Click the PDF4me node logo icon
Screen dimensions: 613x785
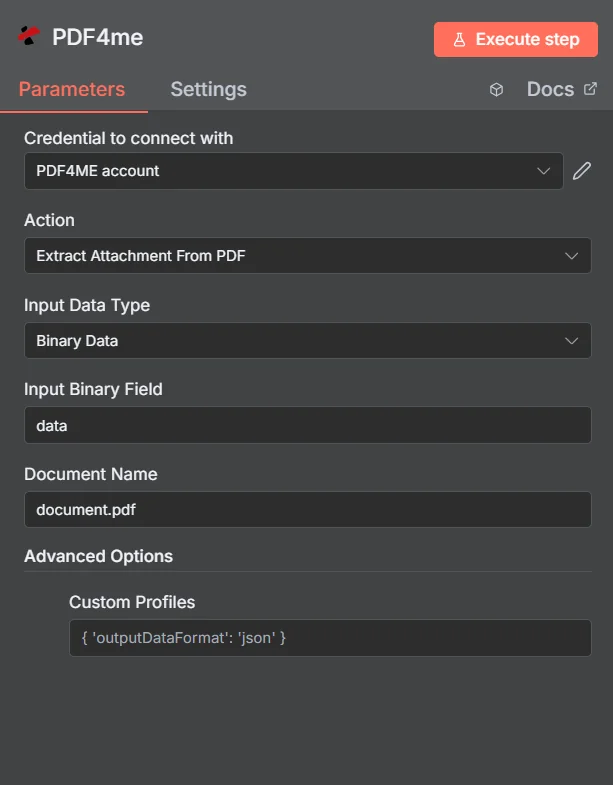point(29,36)
